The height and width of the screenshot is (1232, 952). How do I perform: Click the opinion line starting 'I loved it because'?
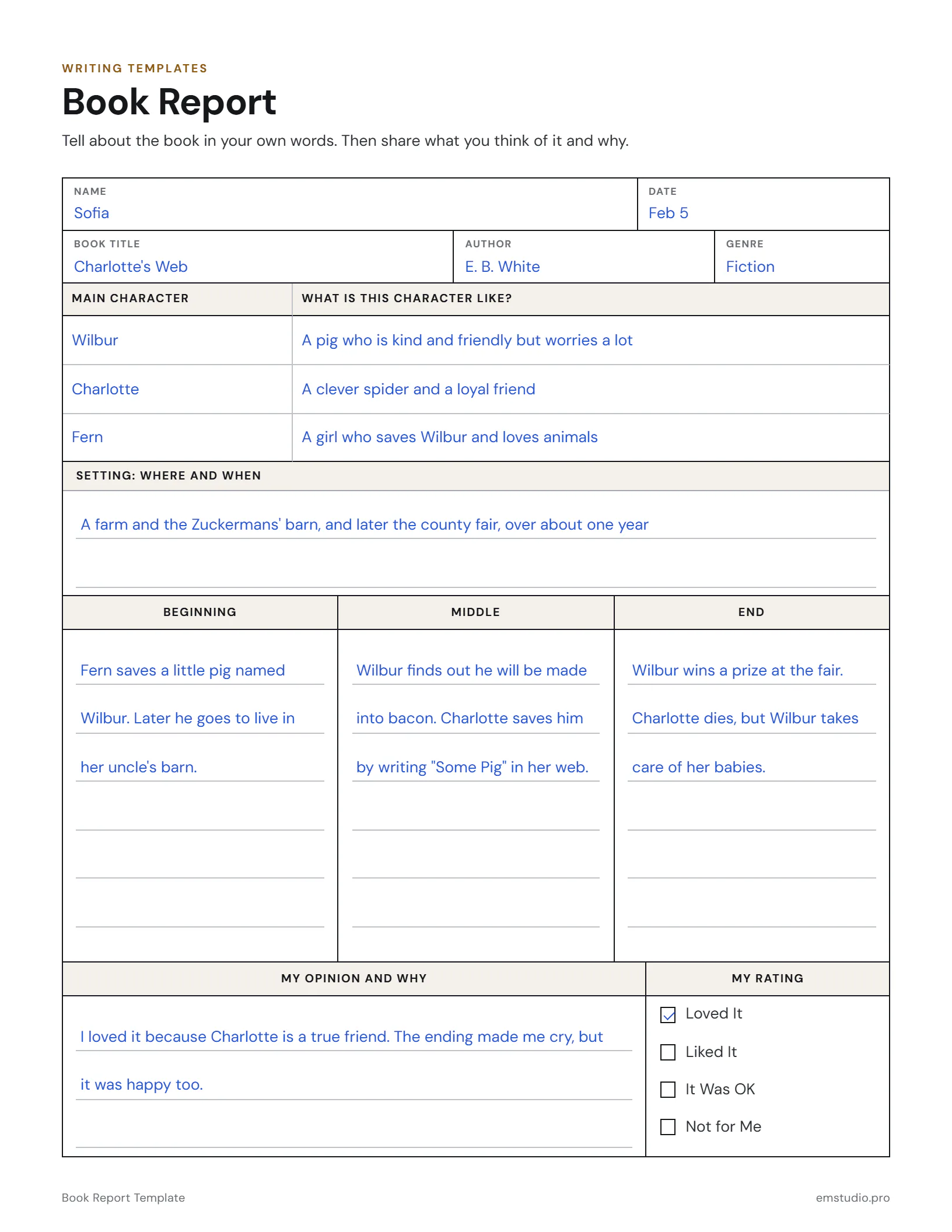pyautogui.click(x=354, y=1037)
